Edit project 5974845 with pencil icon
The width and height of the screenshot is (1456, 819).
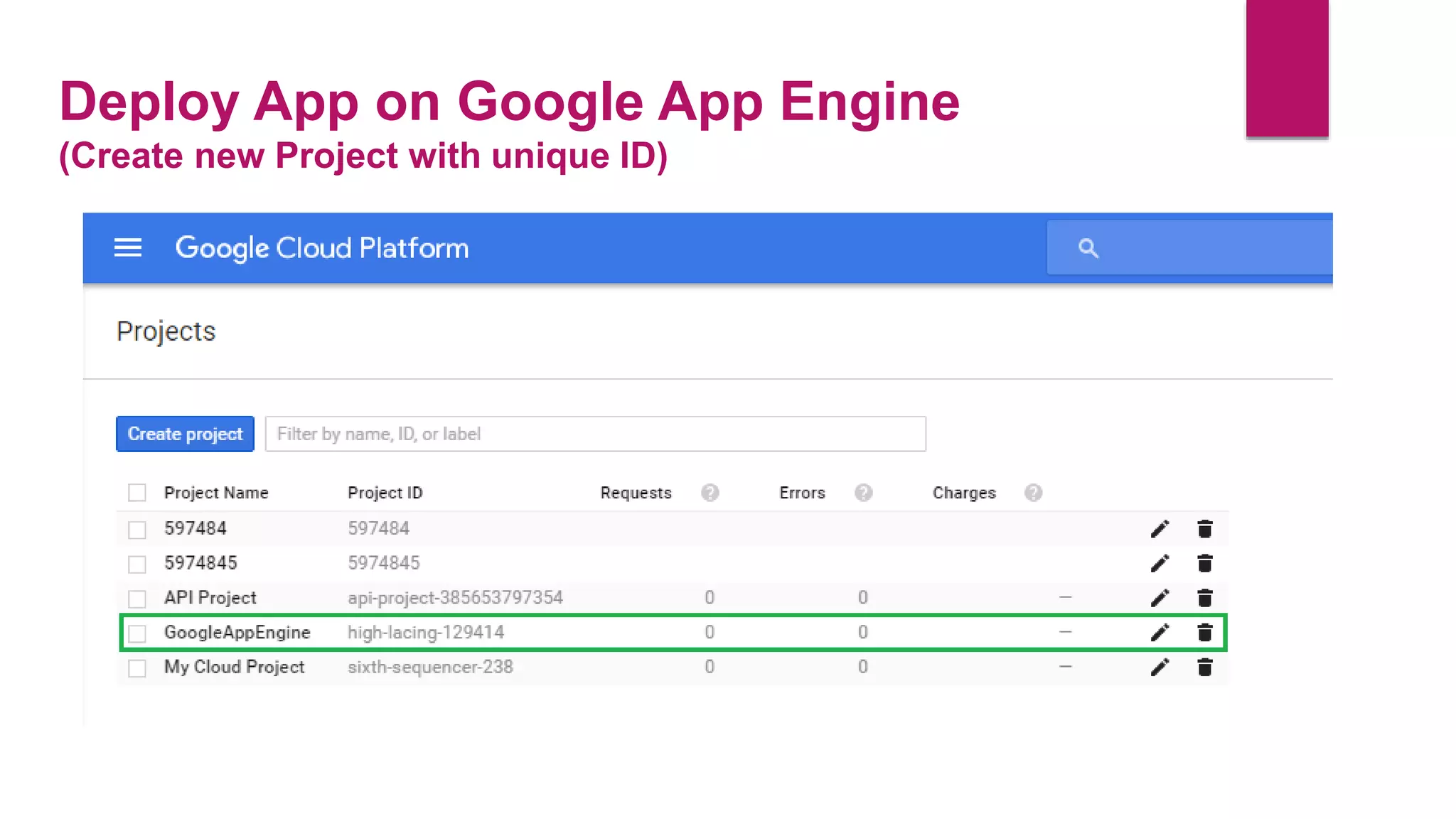coord(1160,564)
